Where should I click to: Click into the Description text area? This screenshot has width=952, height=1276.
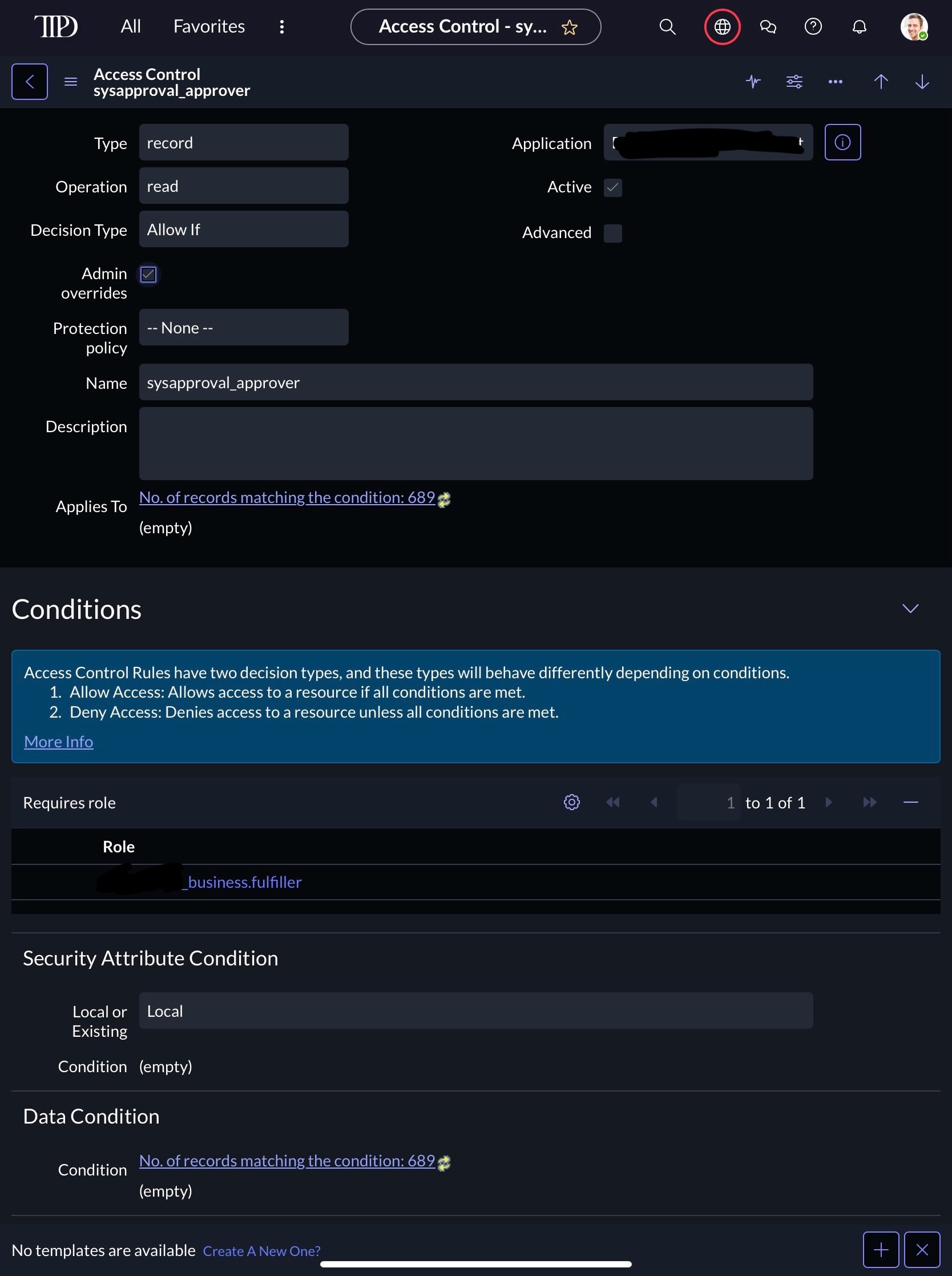(x=475, y=443)
